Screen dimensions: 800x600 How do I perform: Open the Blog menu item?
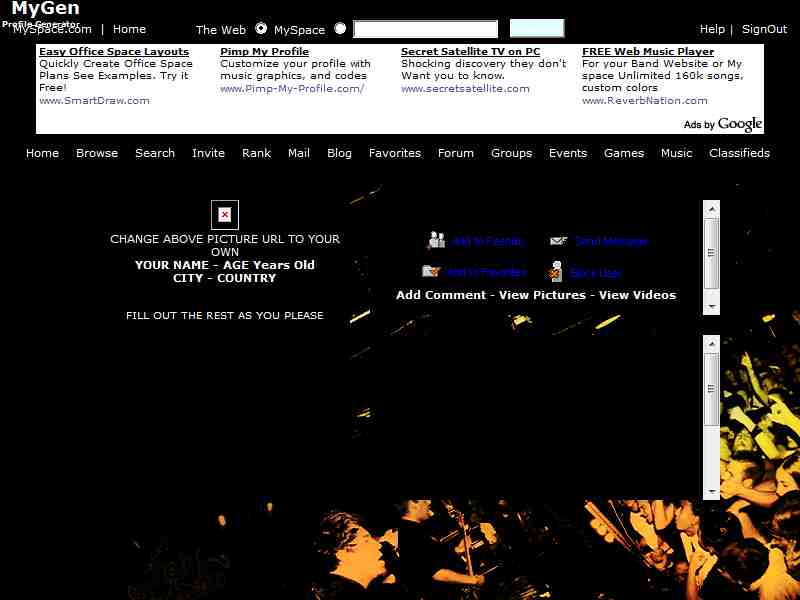339,153
